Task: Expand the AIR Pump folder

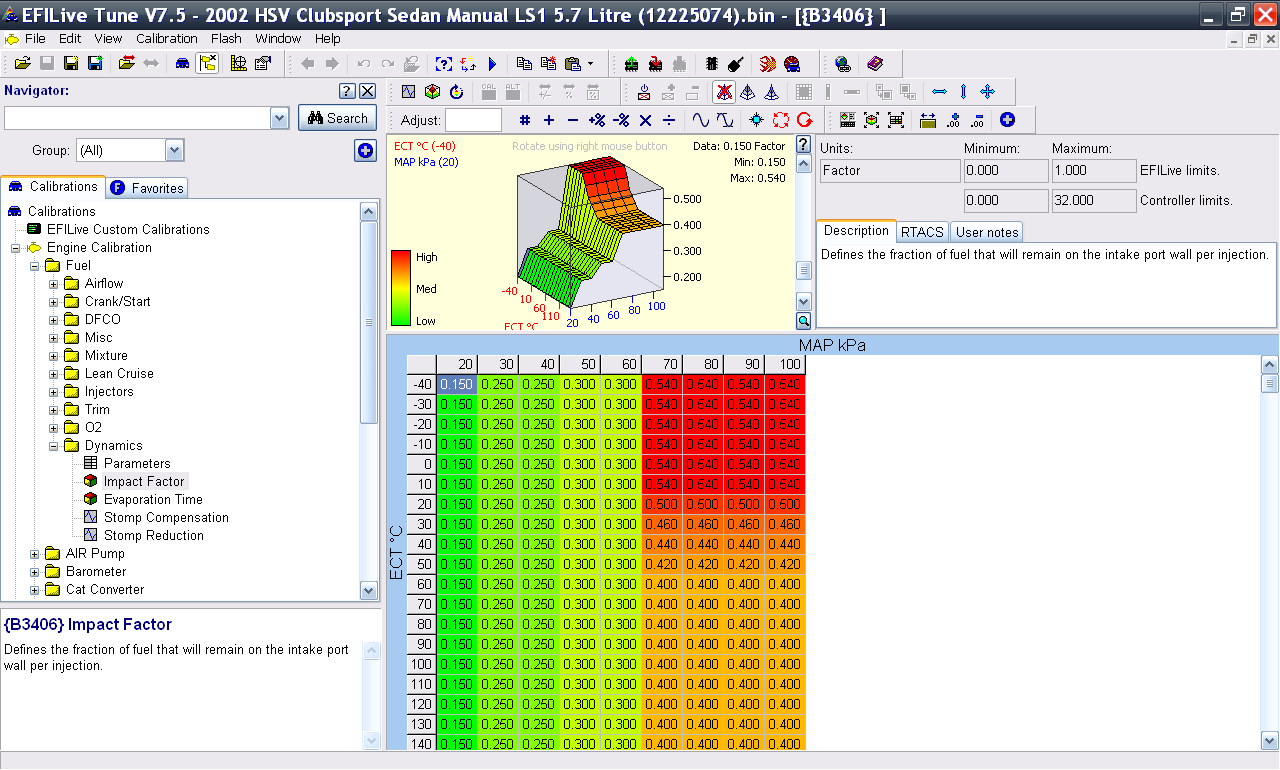Action: (x=36, y=554)
